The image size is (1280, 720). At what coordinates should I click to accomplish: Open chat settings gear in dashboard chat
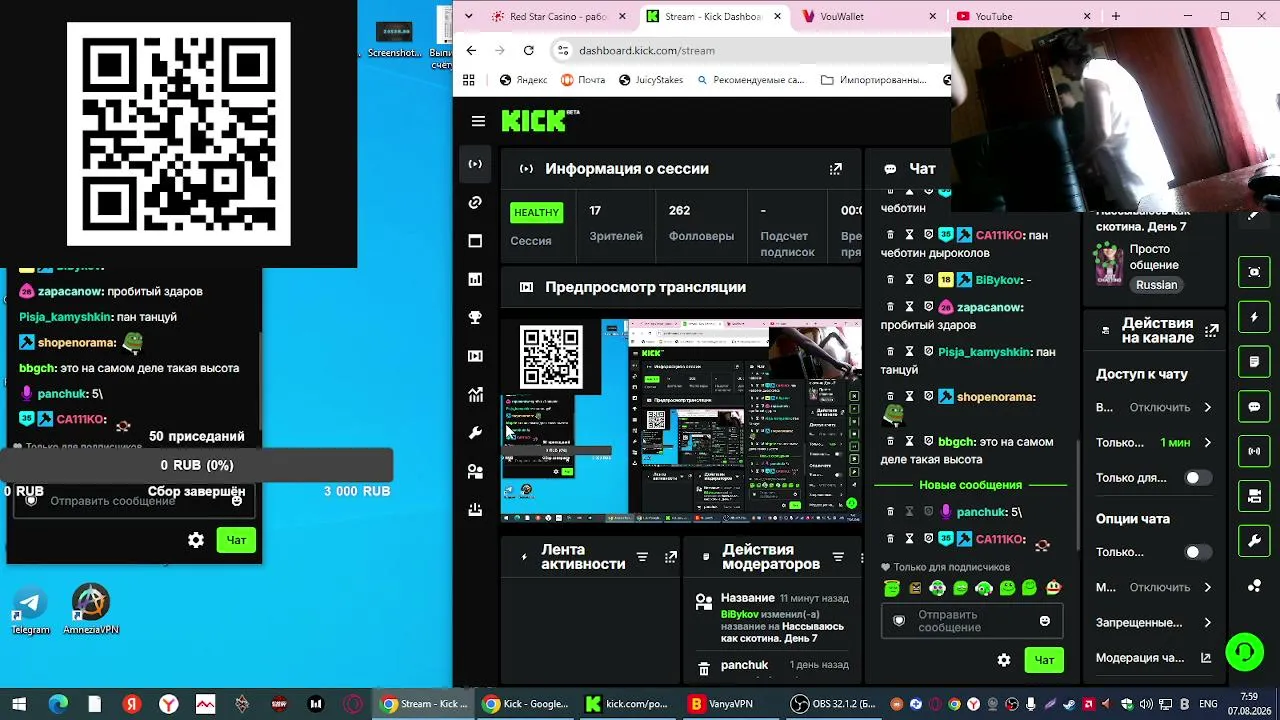[x=1004, y=660]
